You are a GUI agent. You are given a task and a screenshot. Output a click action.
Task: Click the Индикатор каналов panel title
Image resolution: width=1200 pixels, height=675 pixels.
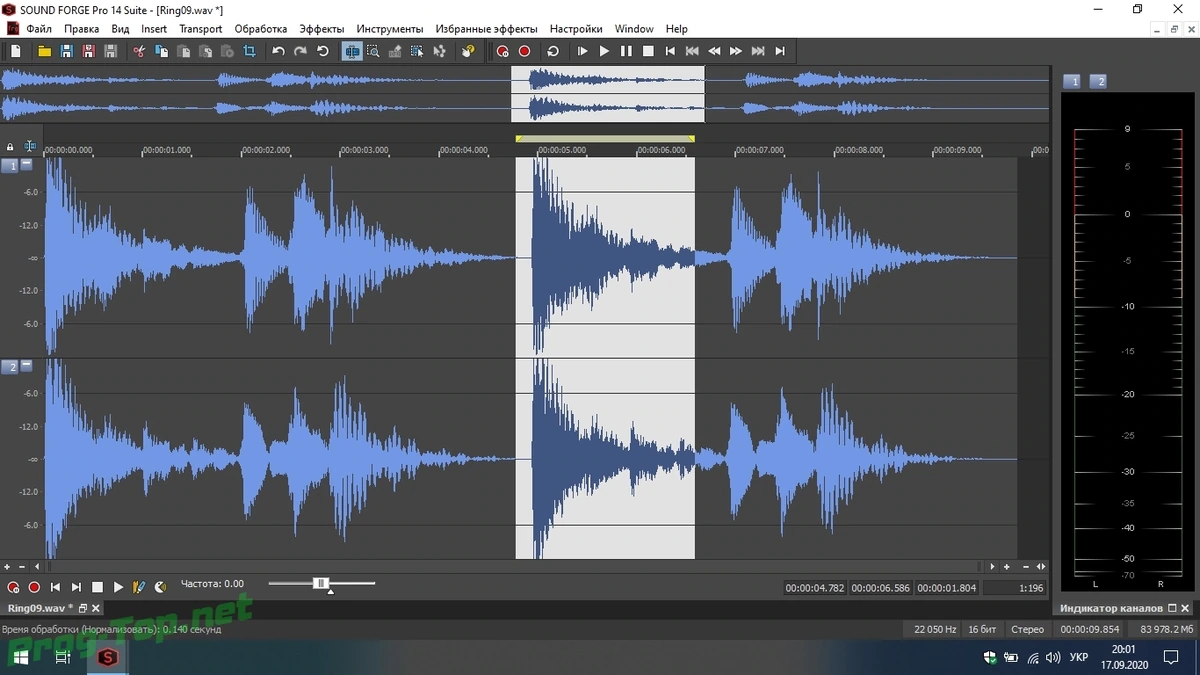1111,608
